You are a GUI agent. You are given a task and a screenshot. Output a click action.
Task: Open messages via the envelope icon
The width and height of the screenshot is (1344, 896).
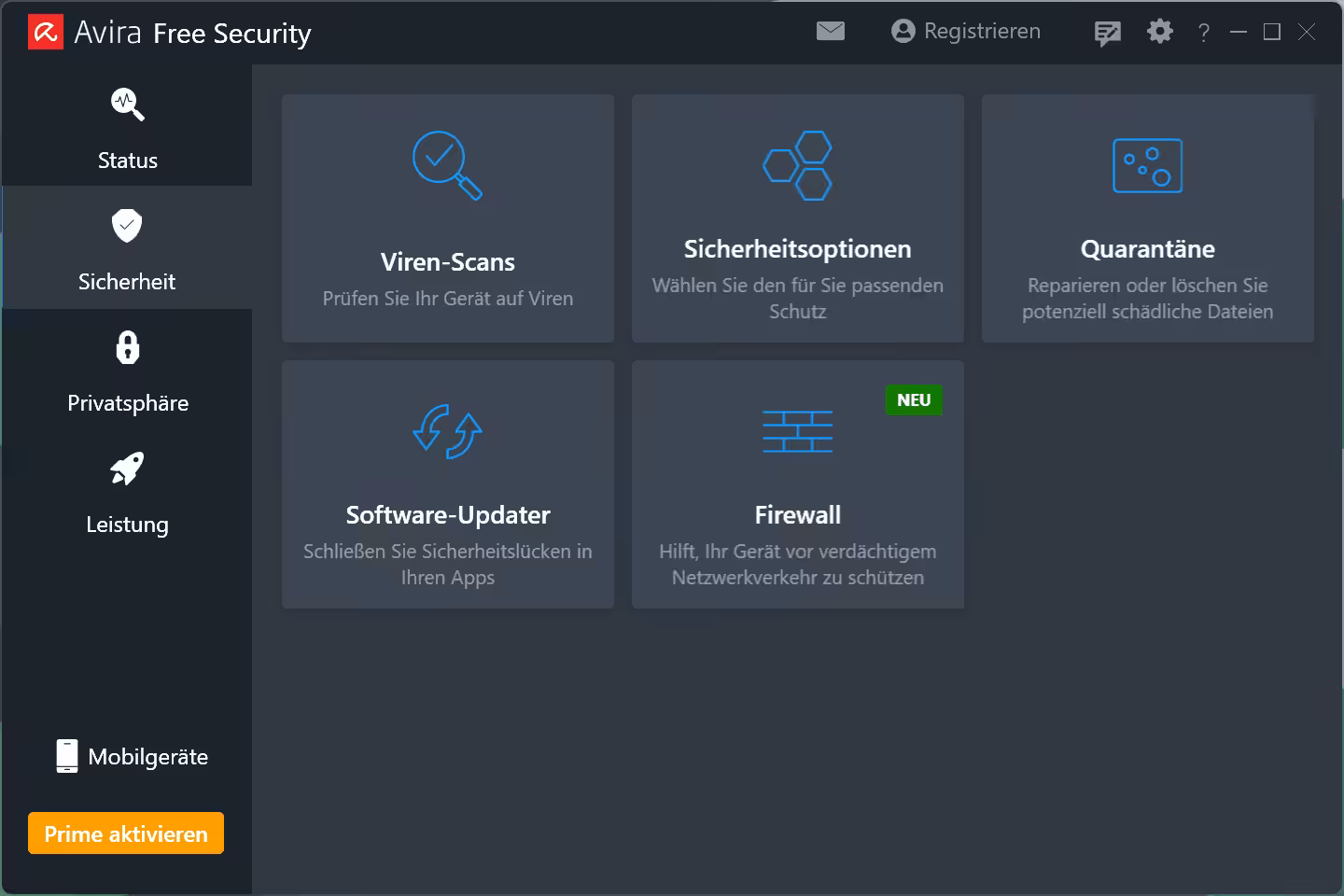830,31
